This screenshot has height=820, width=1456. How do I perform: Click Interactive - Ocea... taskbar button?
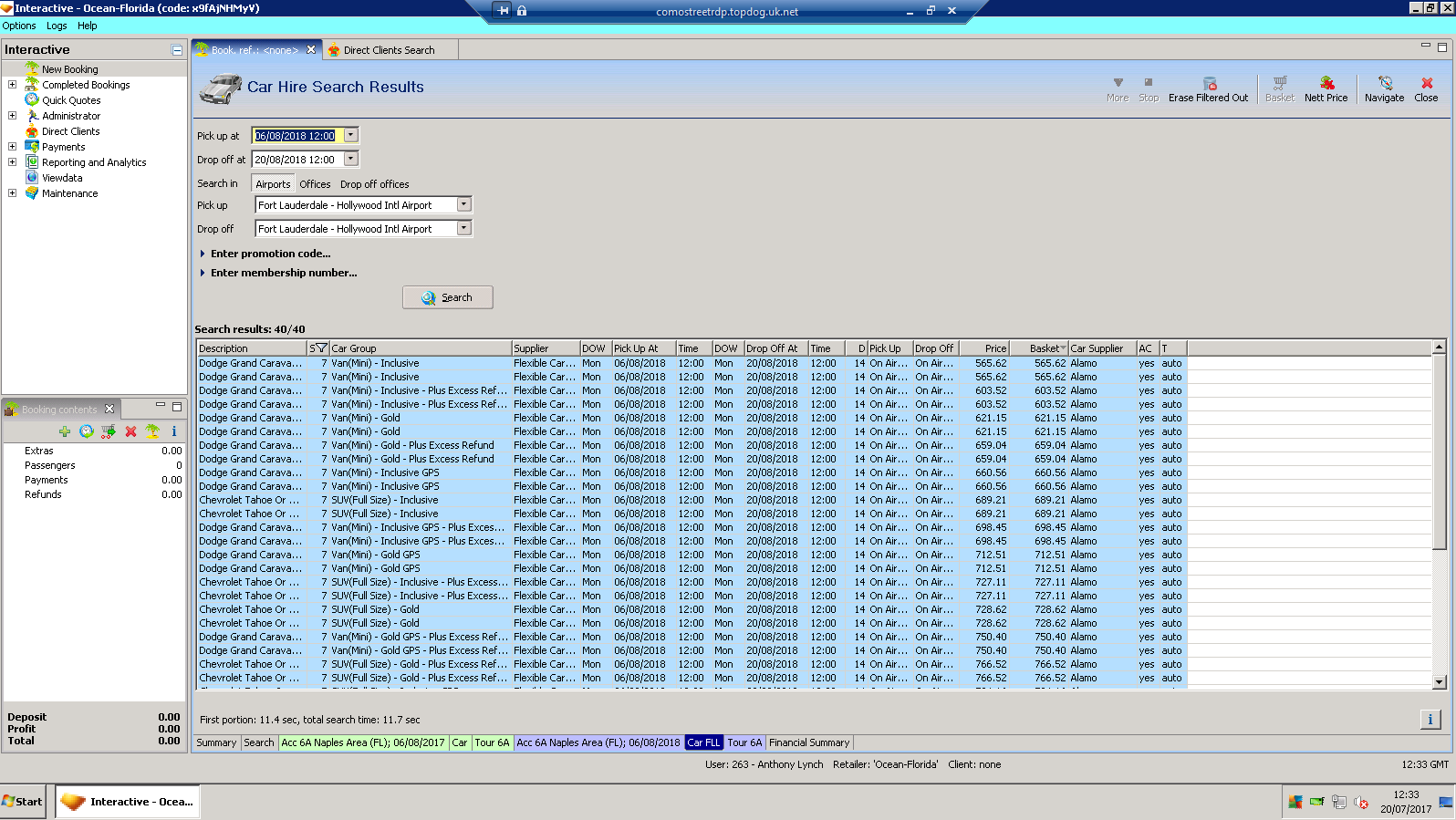pos(128,802)
